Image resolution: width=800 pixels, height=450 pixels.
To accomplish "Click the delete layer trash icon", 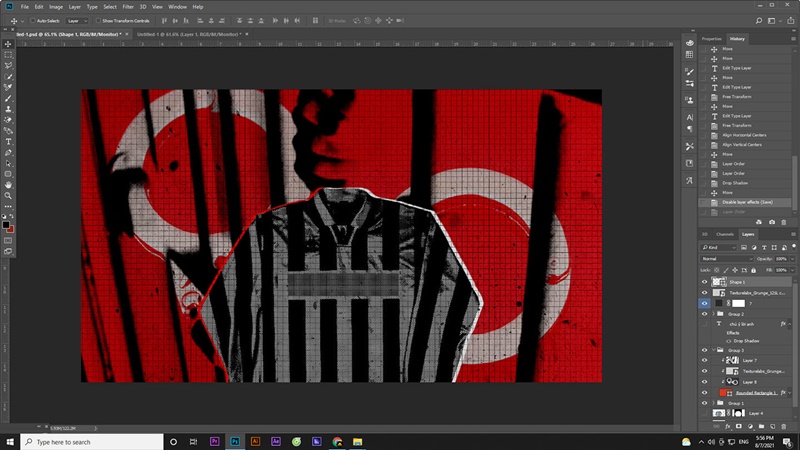I will [784, 427].
